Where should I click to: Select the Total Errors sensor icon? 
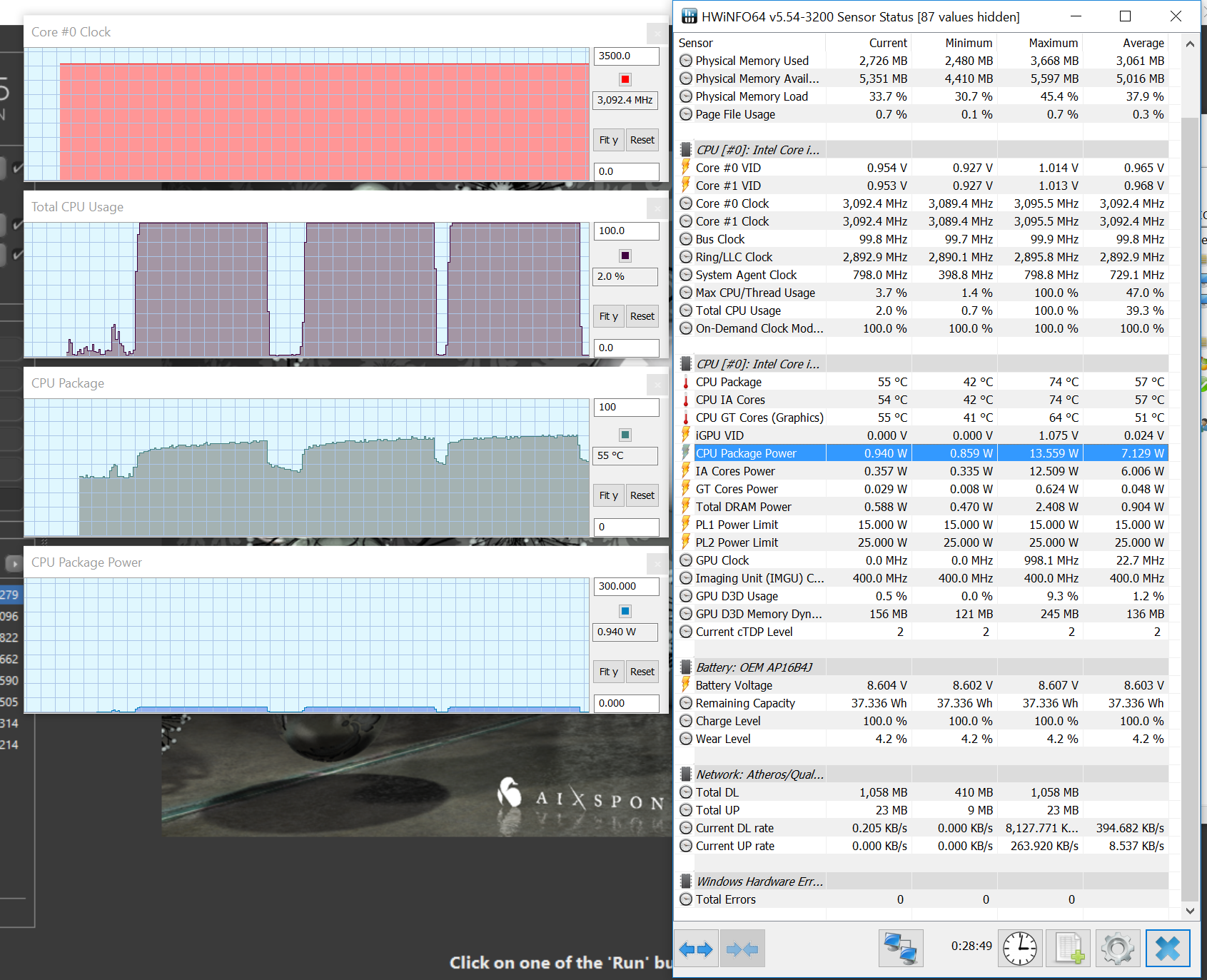[686, 899]
